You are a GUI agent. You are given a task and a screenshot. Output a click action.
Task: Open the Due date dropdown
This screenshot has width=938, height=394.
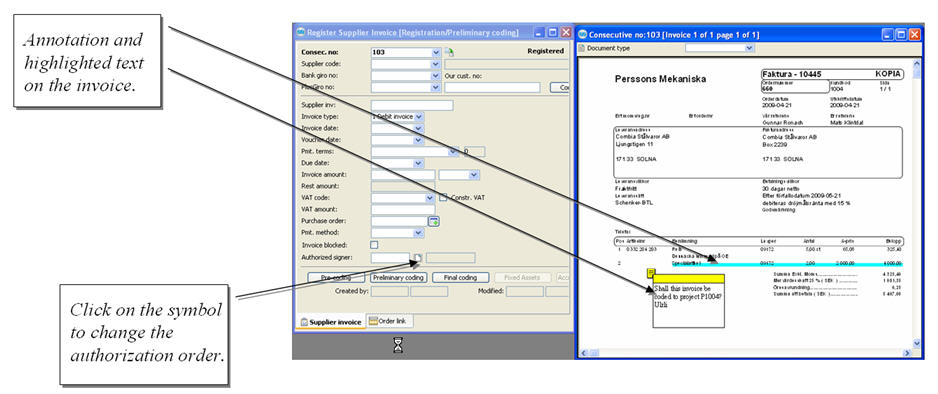click(x=419, y=163)
